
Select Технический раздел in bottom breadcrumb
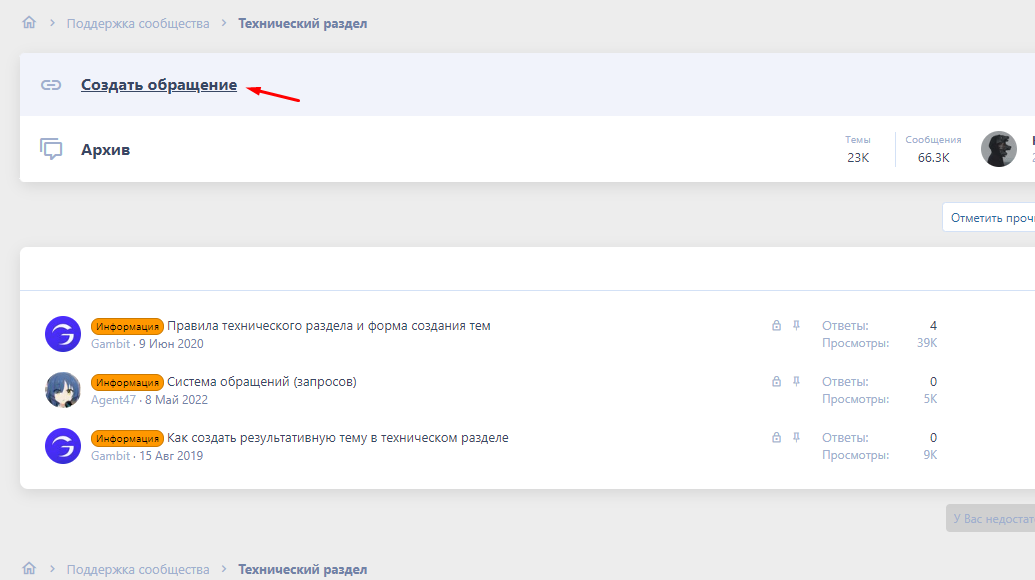point(302,569)
